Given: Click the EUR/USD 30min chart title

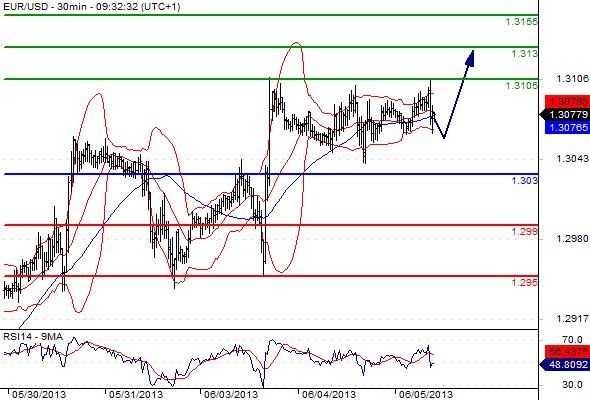Looking at the screenshot, I should (91, 7).
